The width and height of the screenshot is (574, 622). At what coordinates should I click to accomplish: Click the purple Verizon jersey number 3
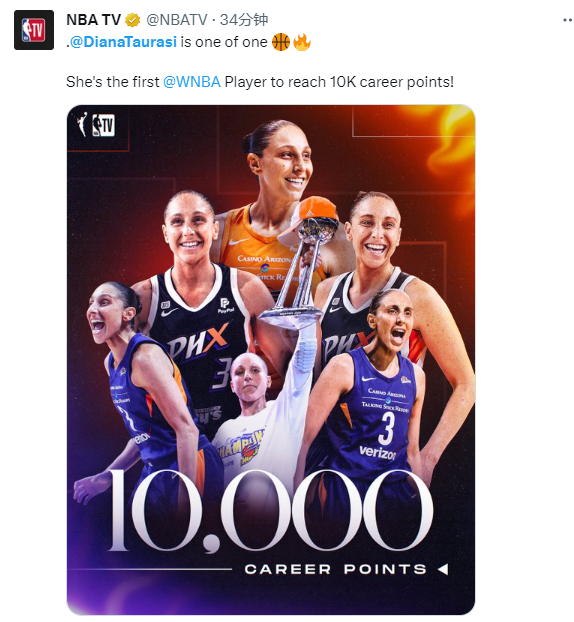[386, 428]
